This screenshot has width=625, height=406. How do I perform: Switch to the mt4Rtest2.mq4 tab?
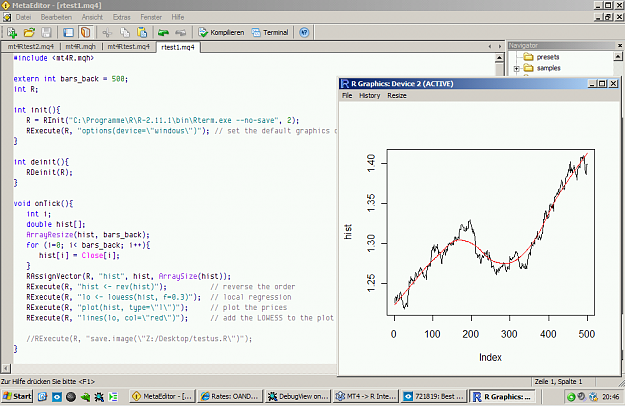pyautogui.click(x=31, y=47)
